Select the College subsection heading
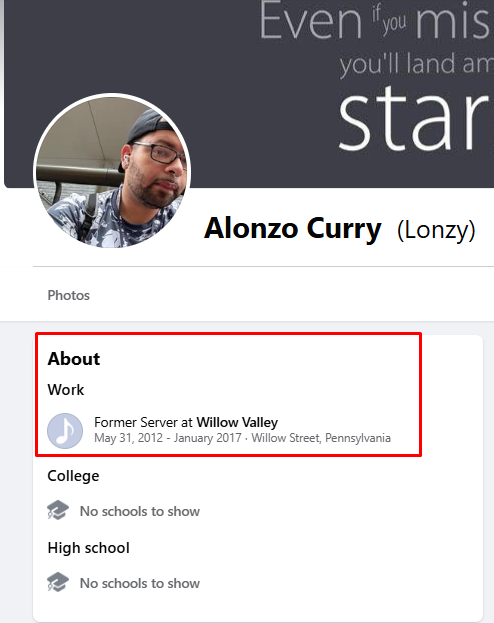Viewport: 494px width, 623px height. point(73,476)
